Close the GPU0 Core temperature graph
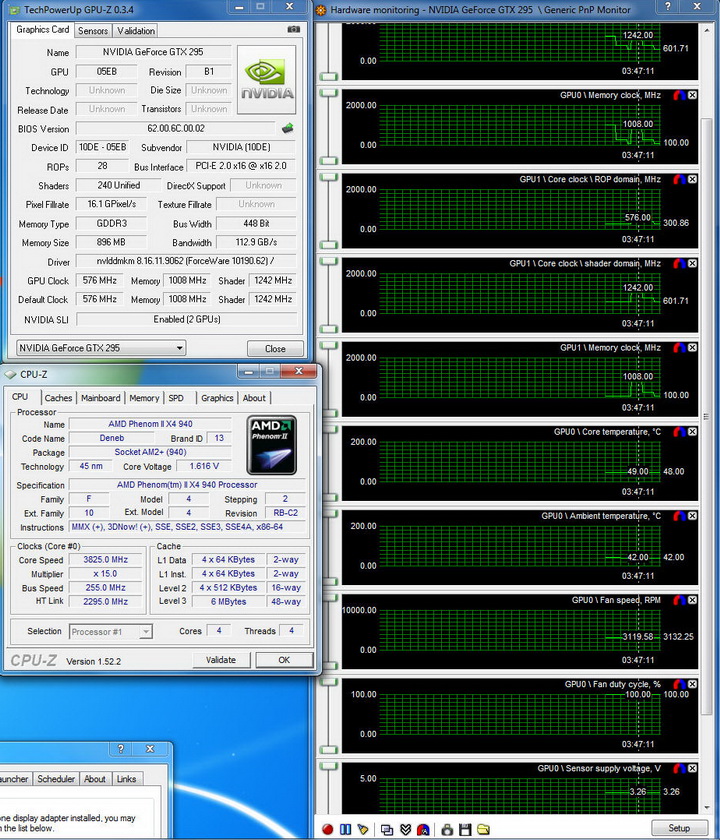Viewport: 720px width, 840px height. [692, 432]
